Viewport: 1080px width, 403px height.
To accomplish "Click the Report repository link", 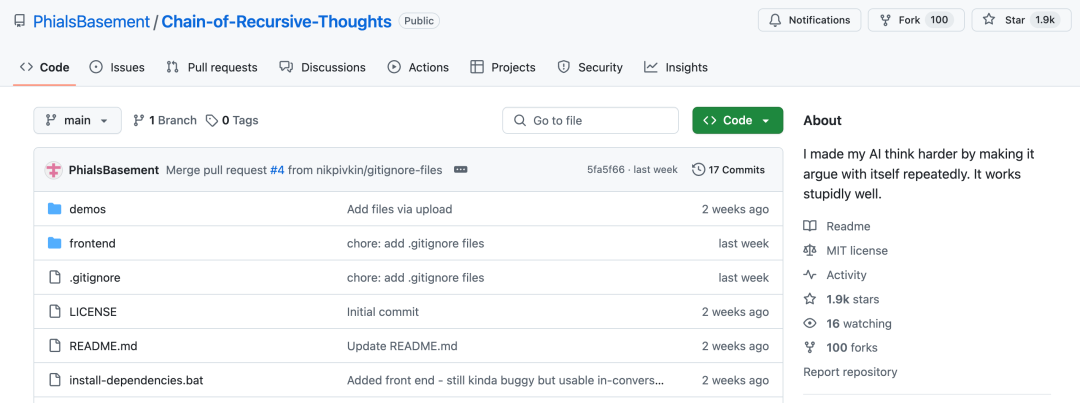I will pyautogui.click(x=850, y=372).
